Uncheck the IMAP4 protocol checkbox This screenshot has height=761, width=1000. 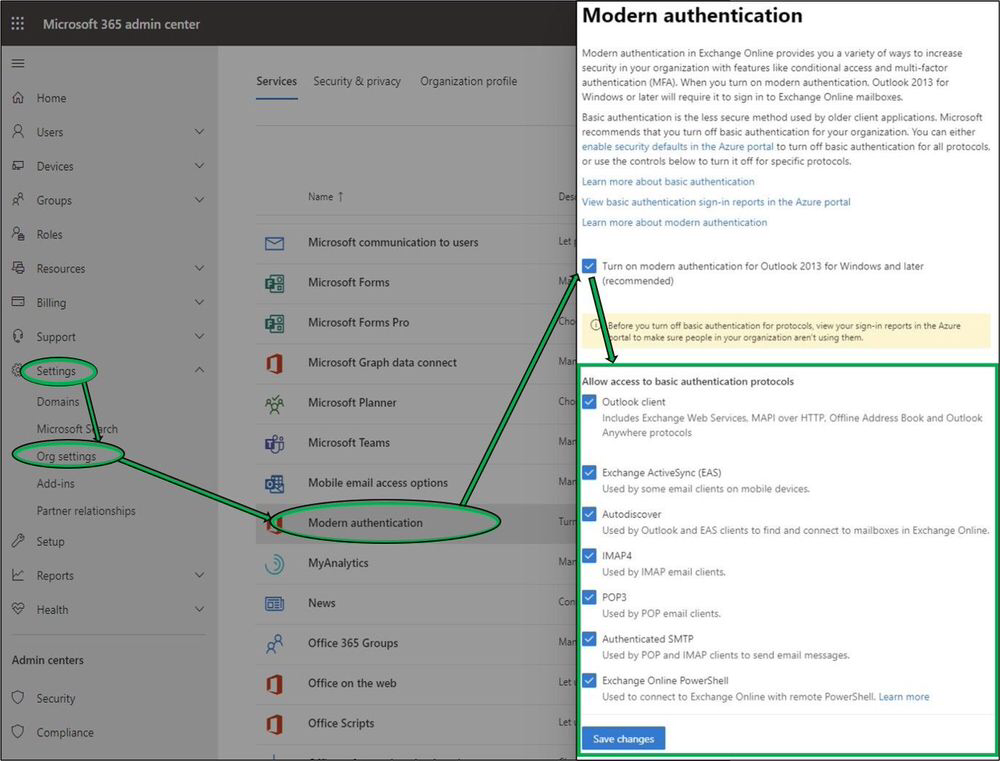pyautogui.click(x=589, y=556)
